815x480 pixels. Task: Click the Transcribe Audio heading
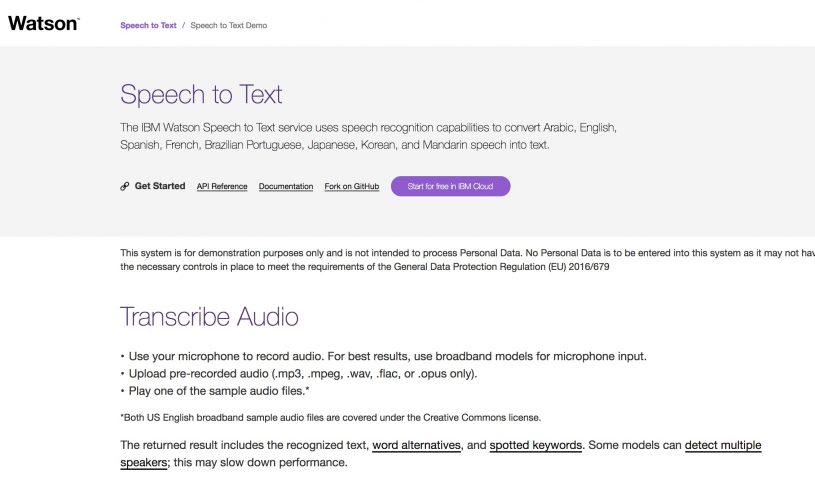coord(209,317)
